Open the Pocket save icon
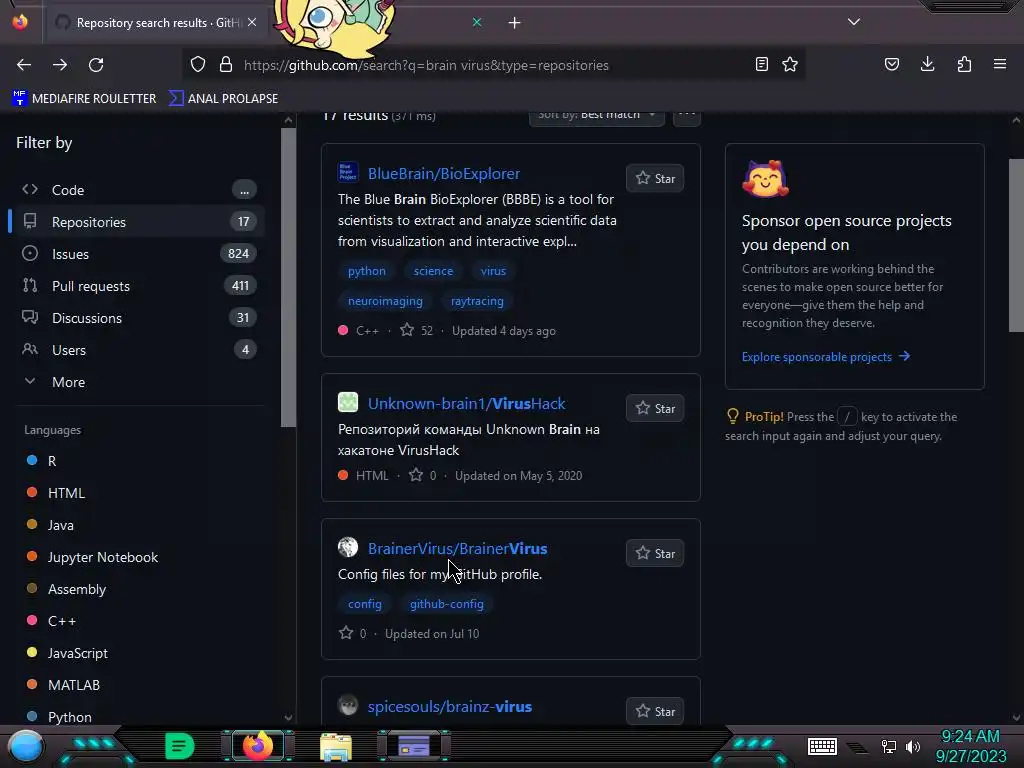 (892, 64)
